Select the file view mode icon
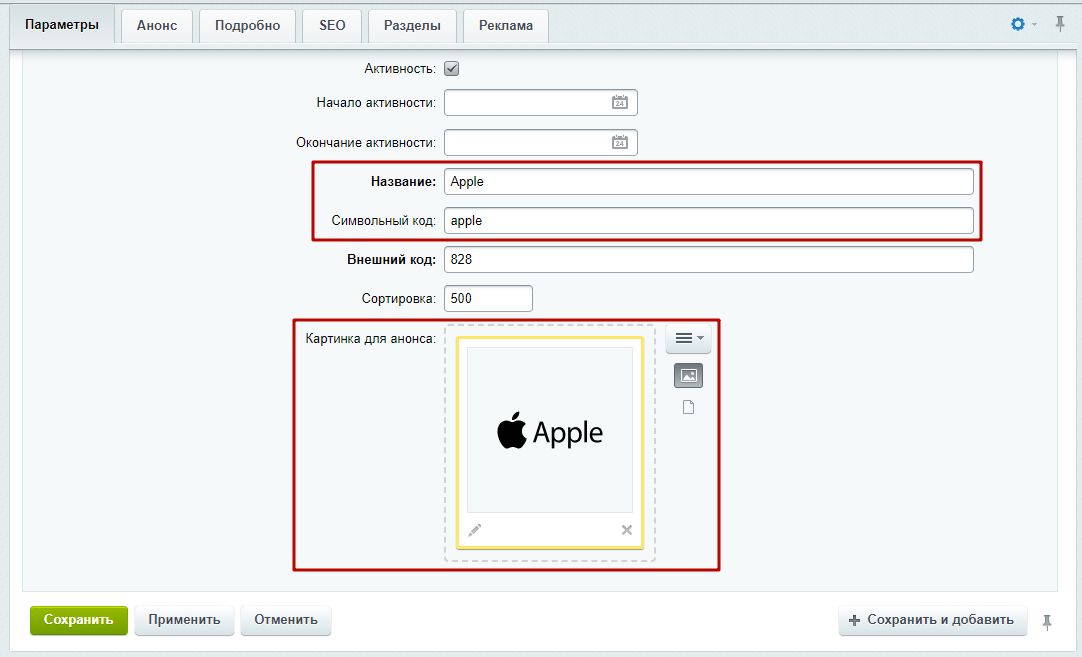The image size is (1082, 657). coord(688,407)
